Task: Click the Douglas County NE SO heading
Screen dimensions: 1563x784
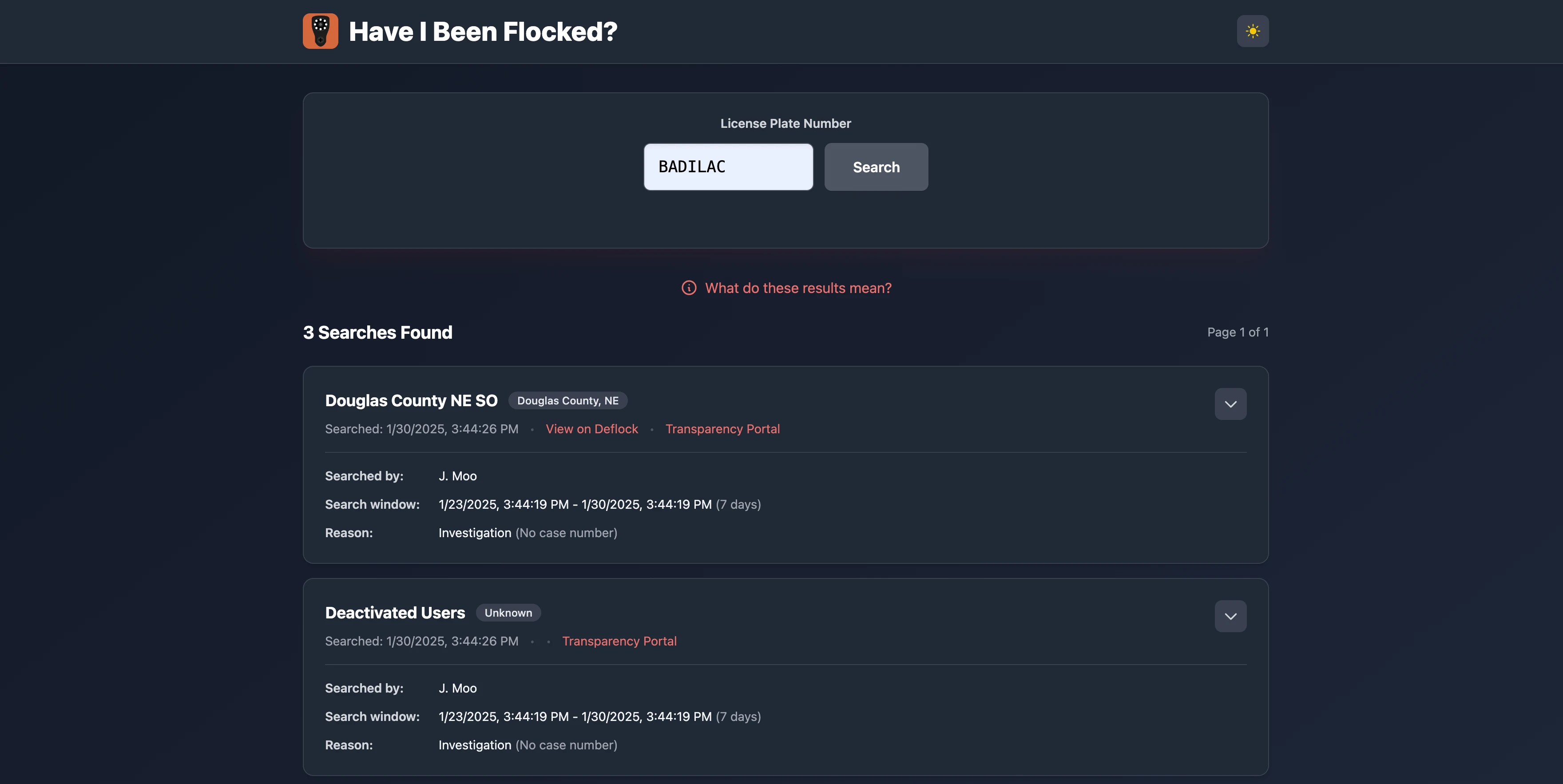Action: [x=411, y=400]
